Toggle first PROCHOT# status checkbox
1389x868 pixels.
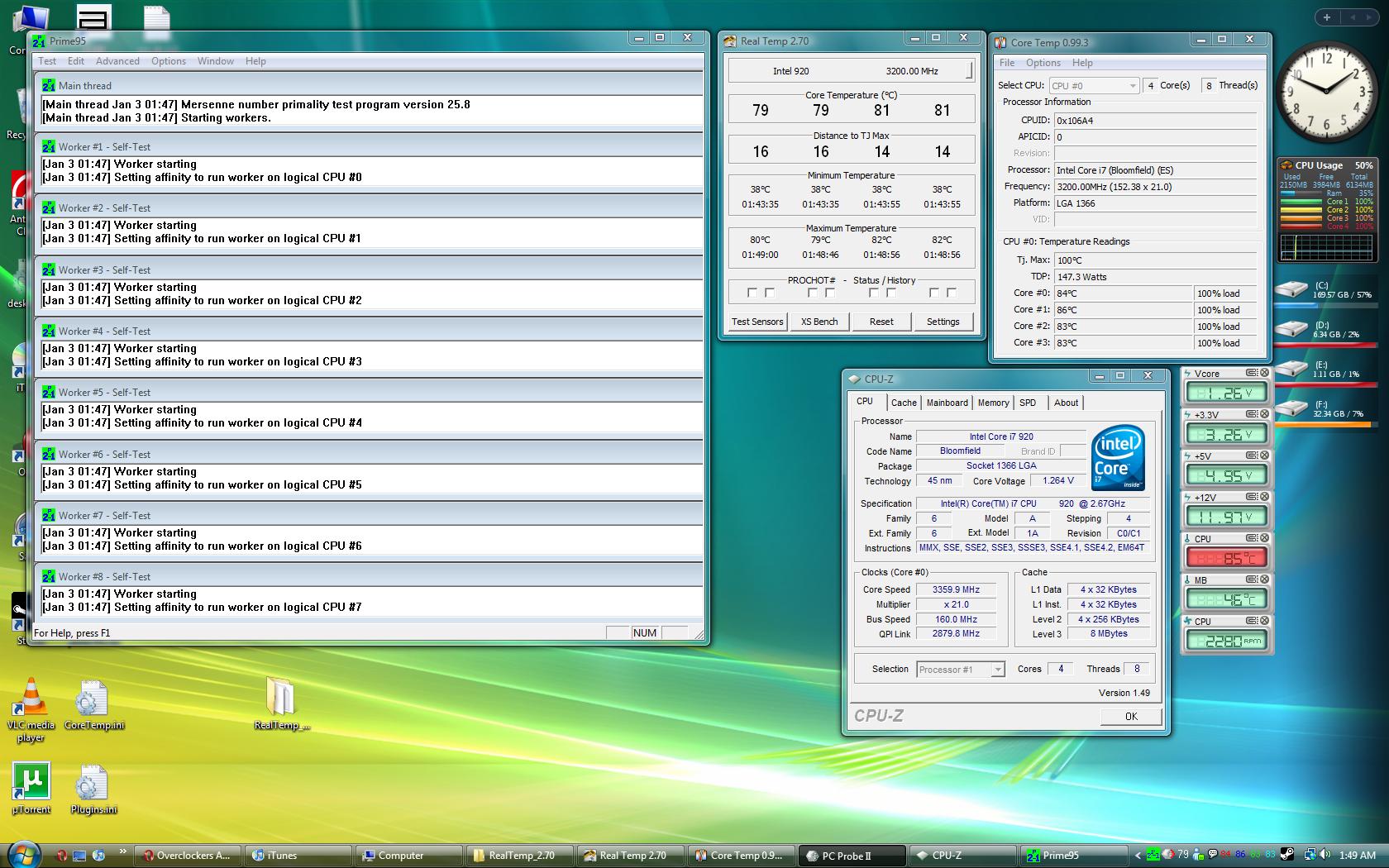pyautogui.click(x=752, y=293)
